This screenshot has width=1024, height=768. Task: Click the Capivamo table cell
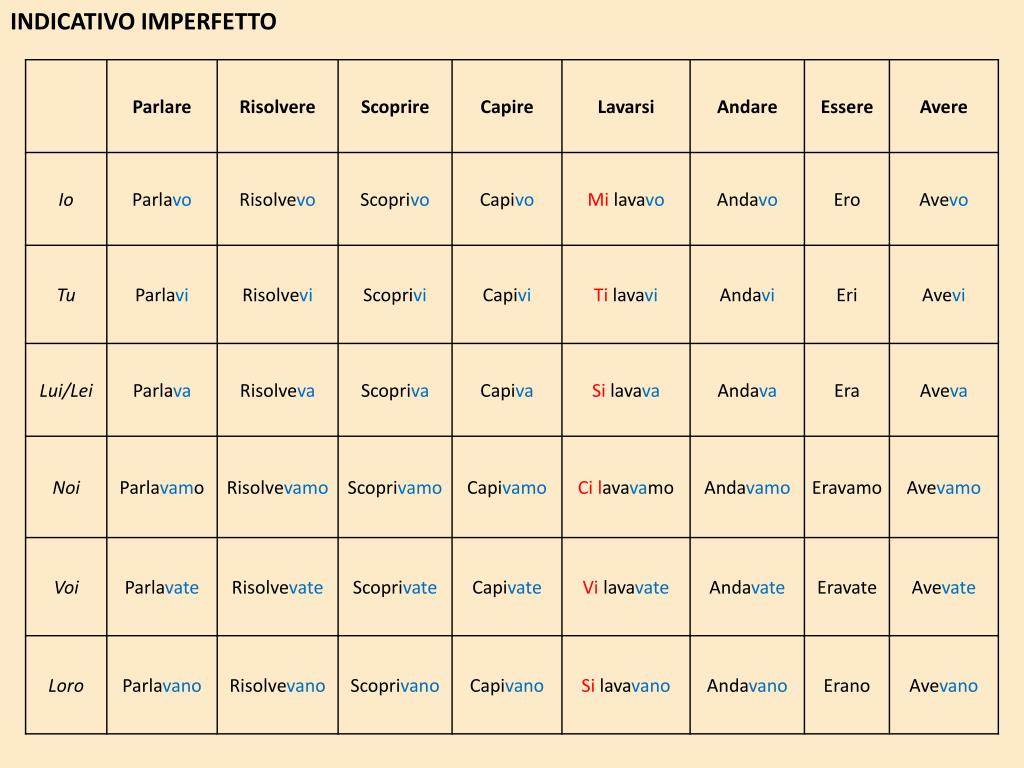pyautogui.click(x=507, y=488)
